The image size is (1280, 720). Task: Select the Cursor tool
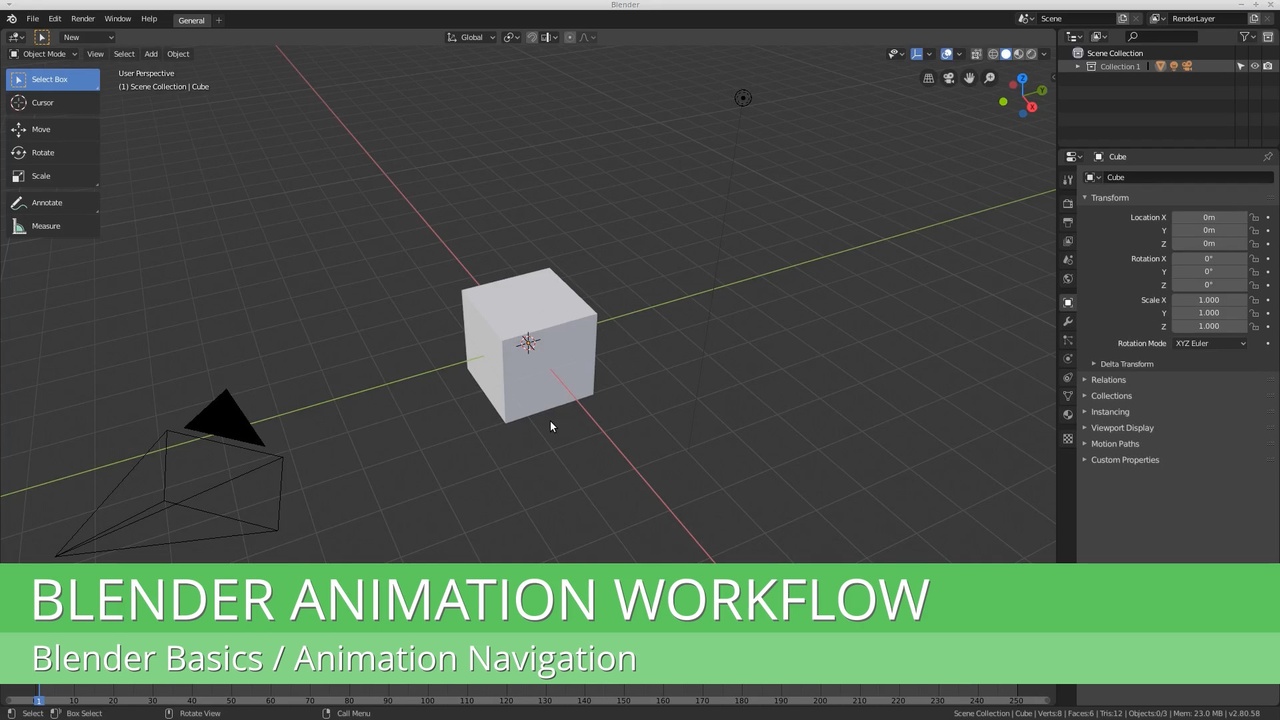[x=52, y=103]
